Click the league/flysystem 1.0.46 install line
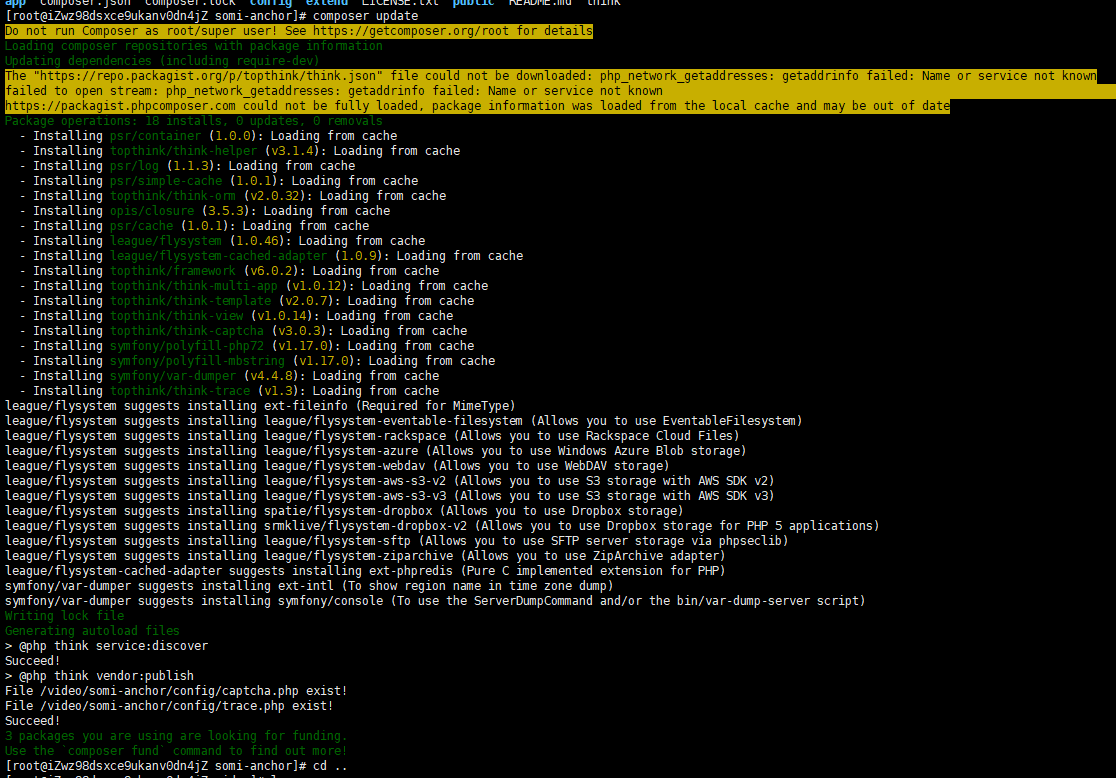 [x=222, y=241]
